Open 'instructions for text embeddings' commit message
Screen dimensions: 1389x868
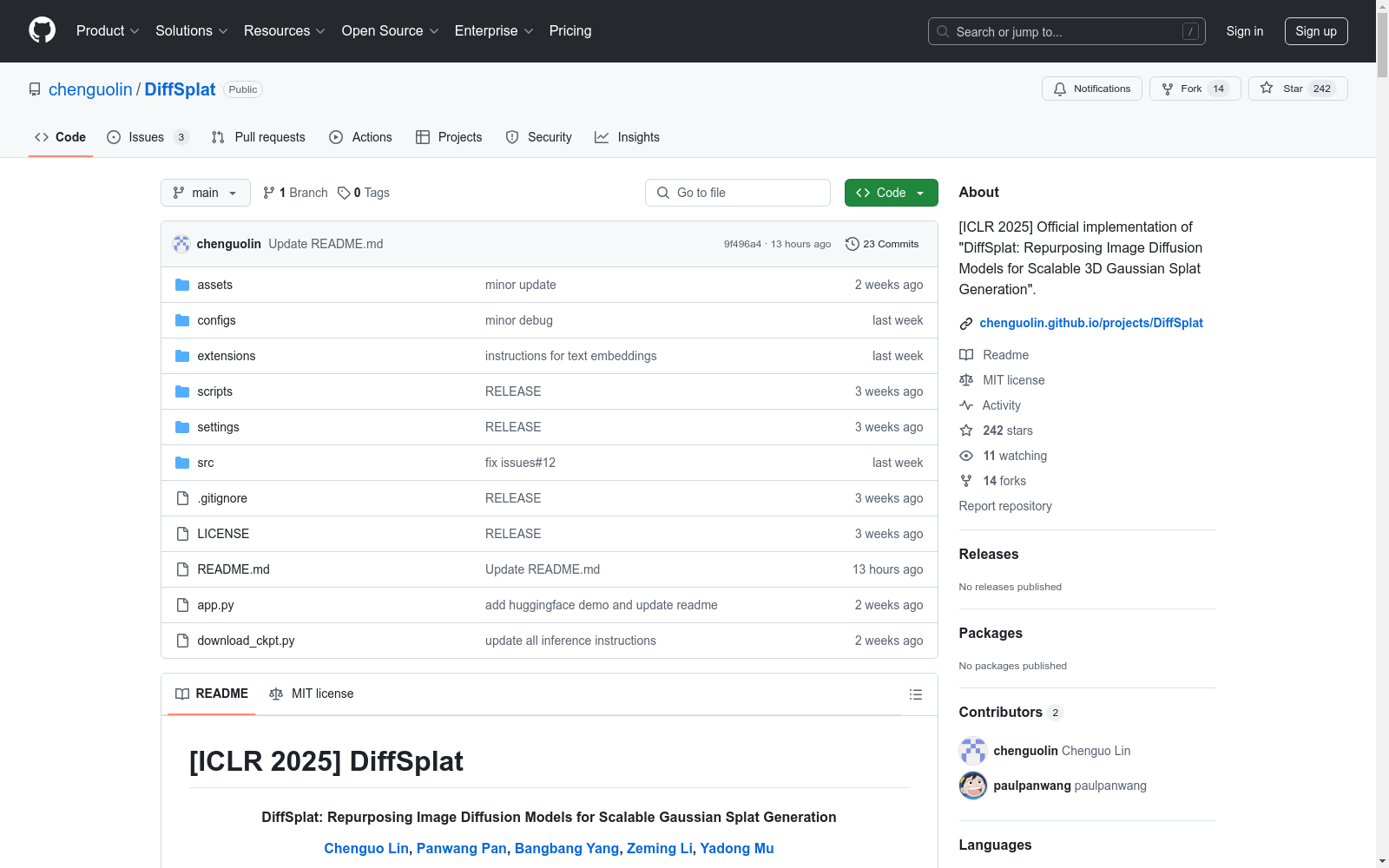tap(570, 356)
